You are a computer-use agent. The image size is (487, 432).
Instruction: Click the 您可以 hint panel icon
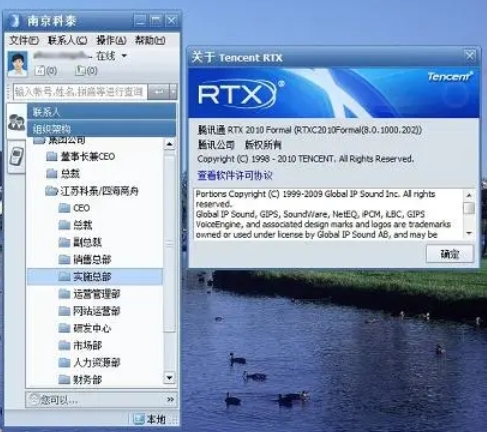(x=35, y=399)
